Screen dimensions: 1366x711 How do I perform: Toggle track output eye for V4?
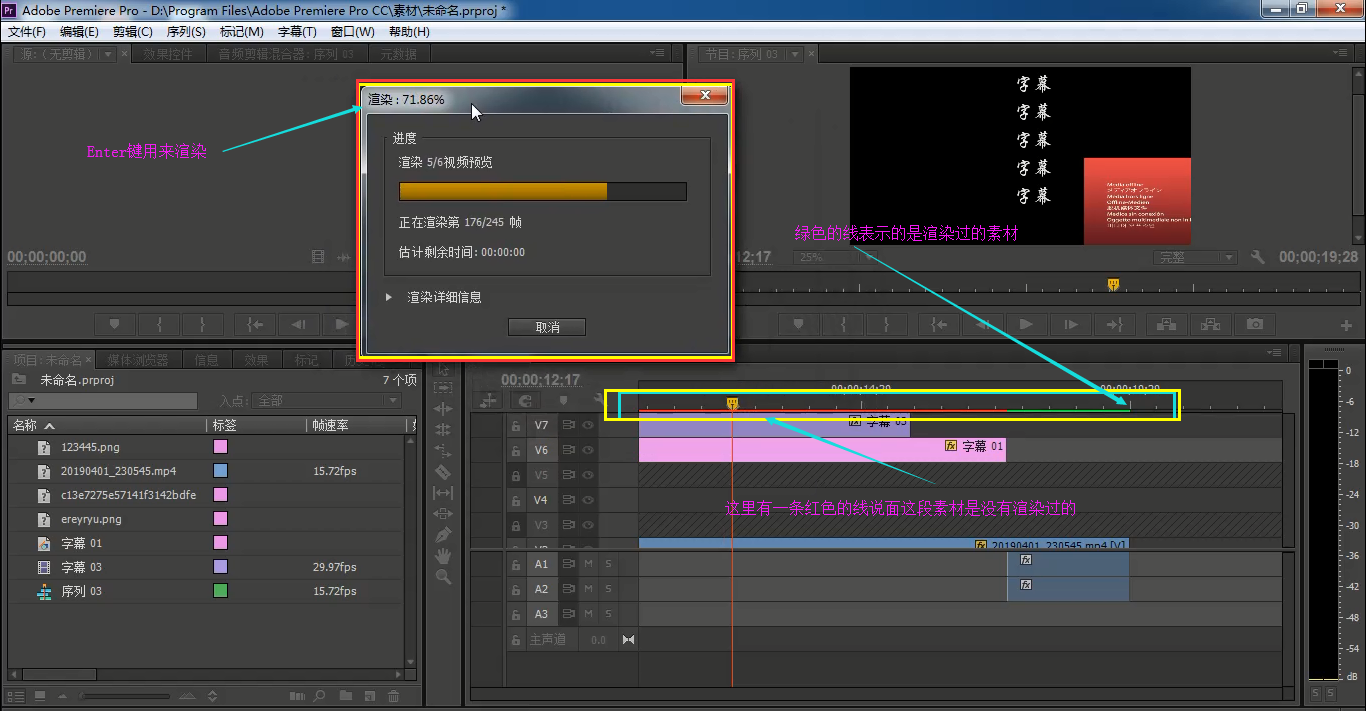588,500
